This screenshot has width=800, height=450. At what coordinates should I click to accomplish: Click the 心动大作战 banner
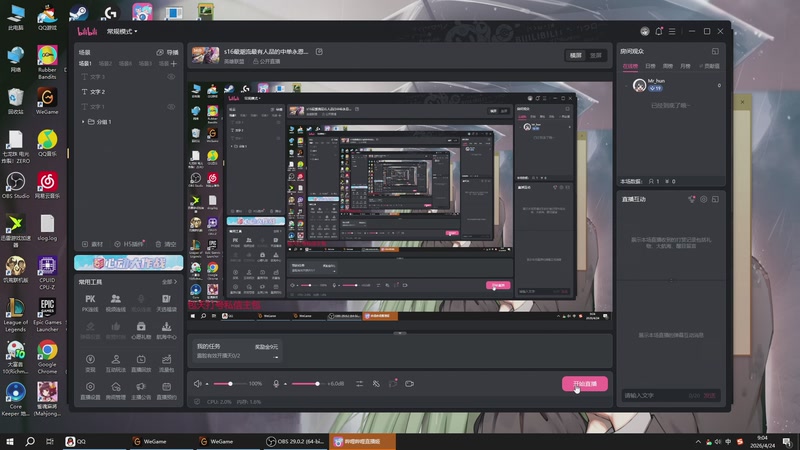pos(129,263)
